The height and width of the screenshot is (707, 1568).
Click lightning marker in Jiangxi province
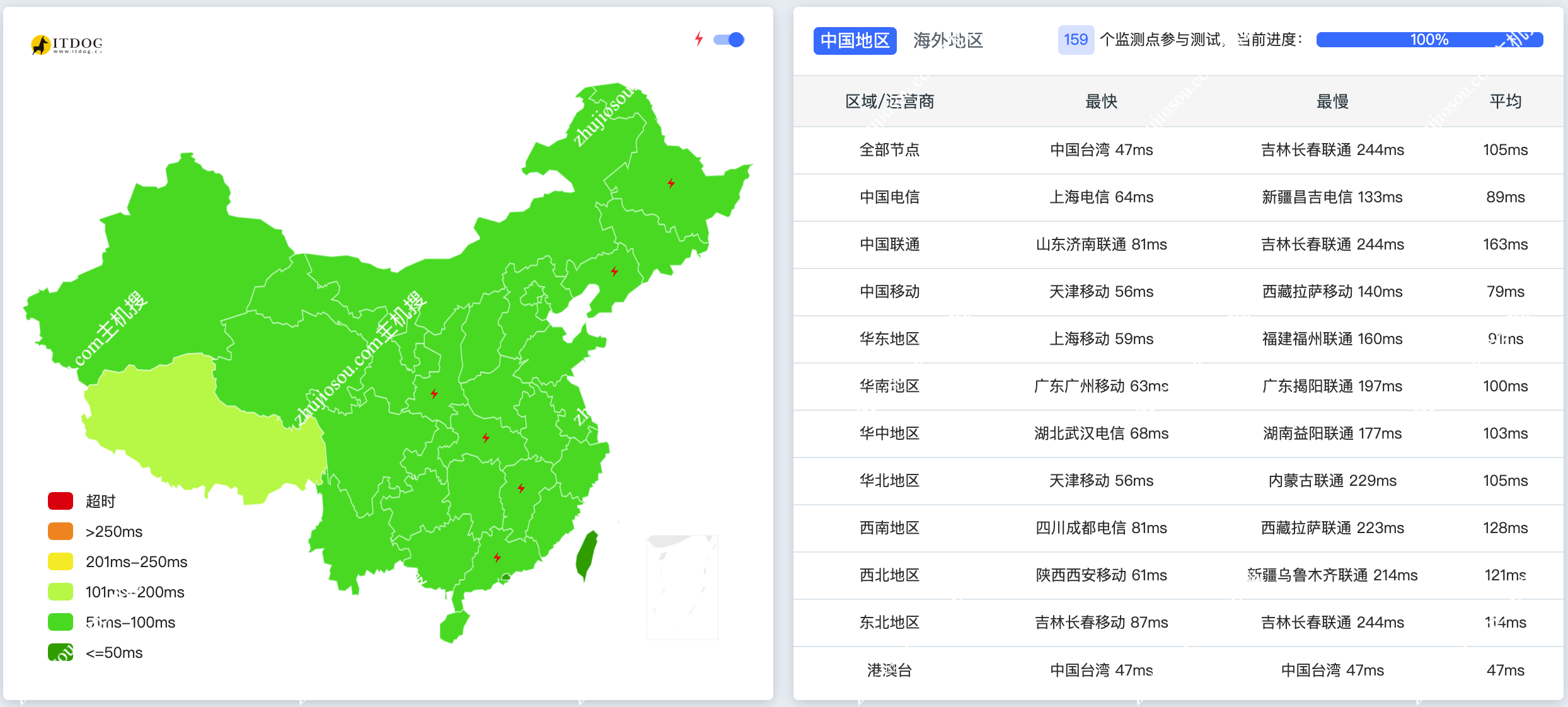(521, 488)
